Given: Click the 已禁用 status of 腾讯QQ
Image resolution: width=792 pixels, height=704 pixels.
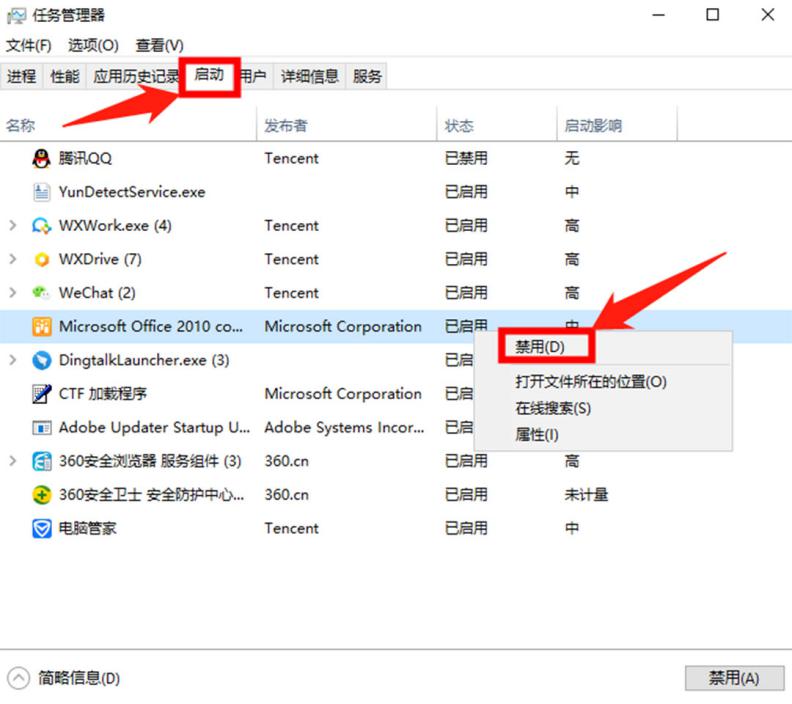Looking at the screenshot, I should [466, 159].
